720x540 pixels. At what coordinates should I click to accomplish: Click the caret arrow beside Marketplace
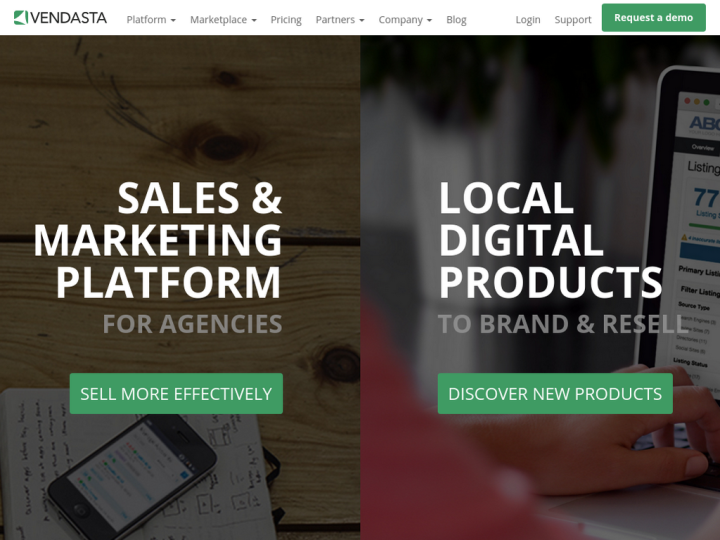pos(254,21)
